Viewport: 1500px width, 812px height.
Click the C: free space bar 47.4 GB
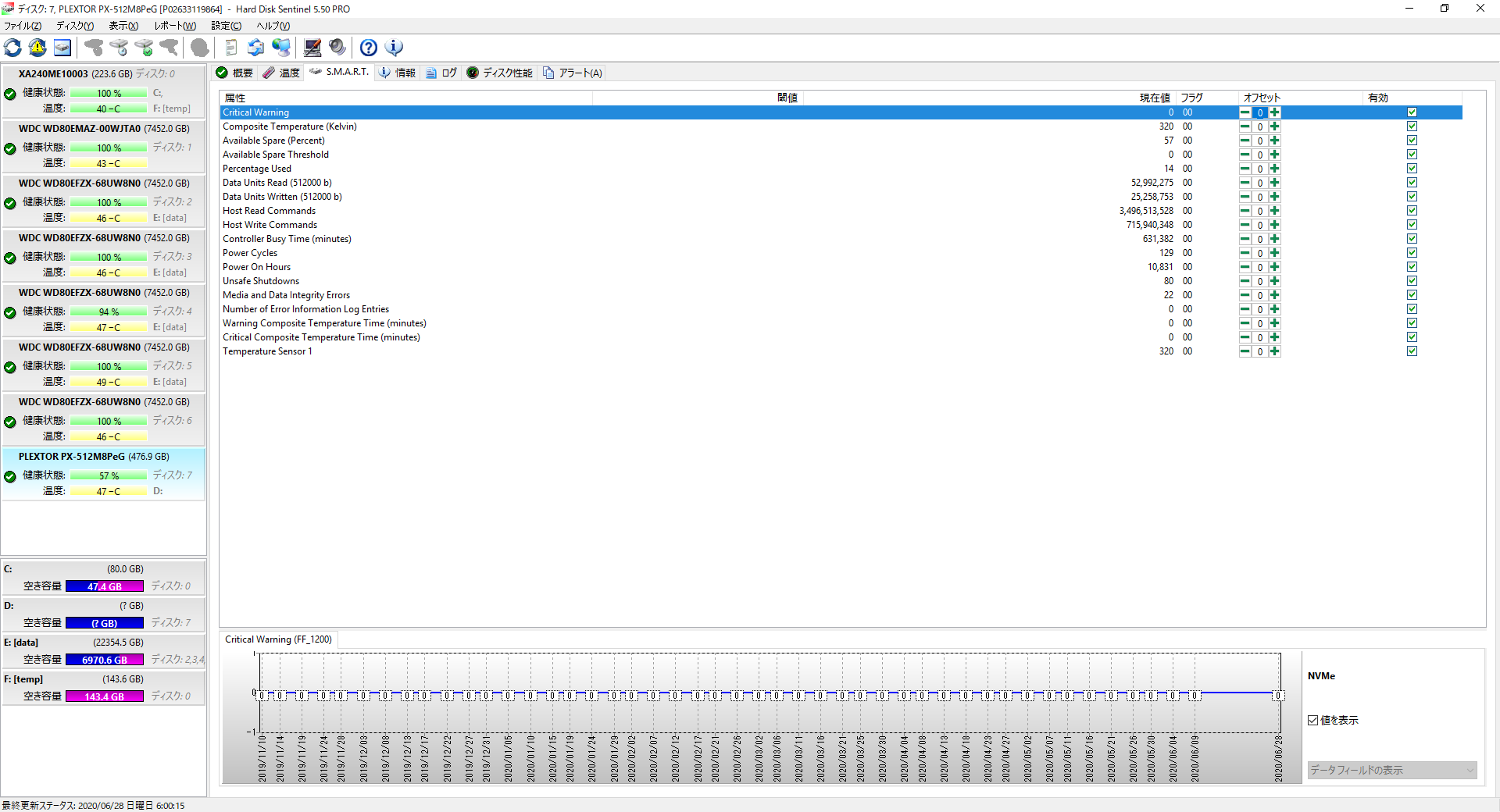tap(105, 586)
